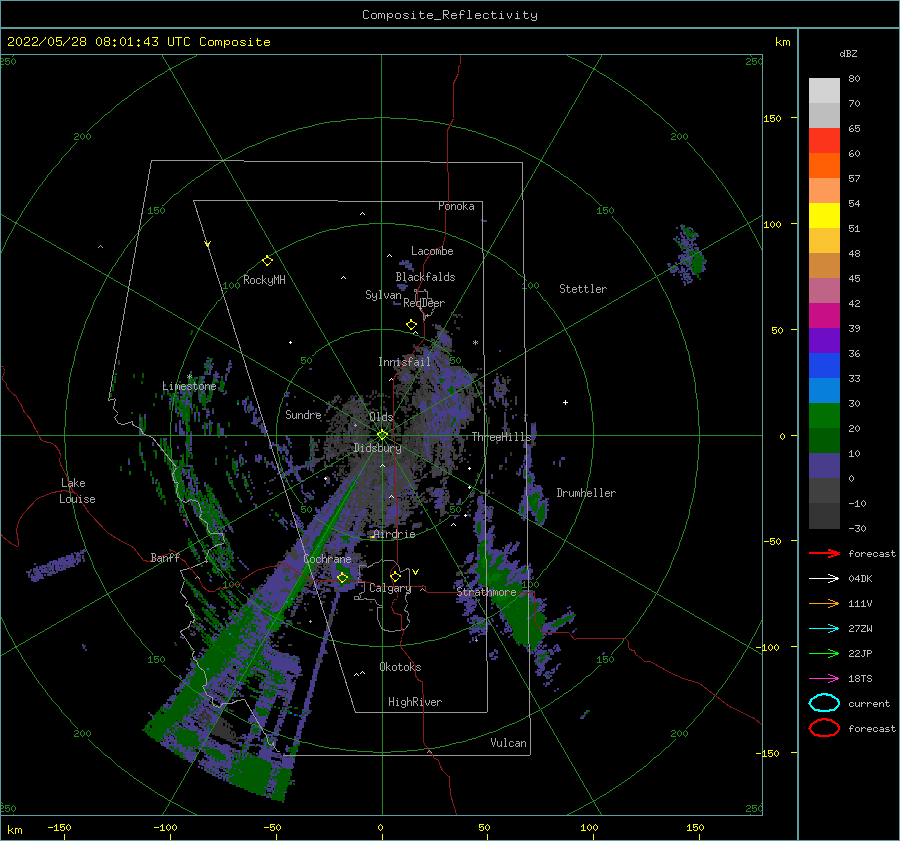The width and height of the screenshot is (900, 841).
Task: Click the Sundre town label
Action: (303, 415)
